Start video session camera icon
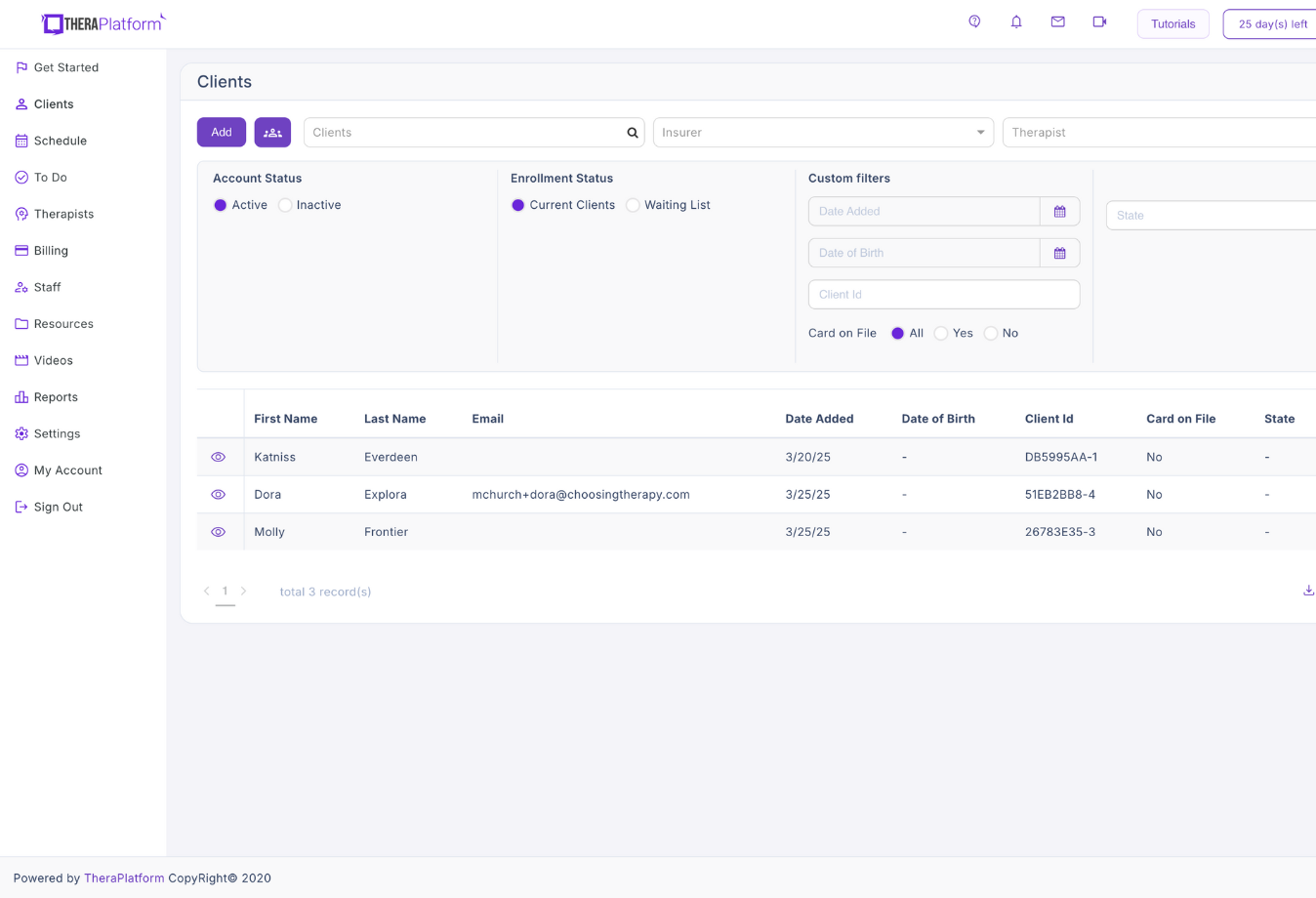 point(1099,21)
